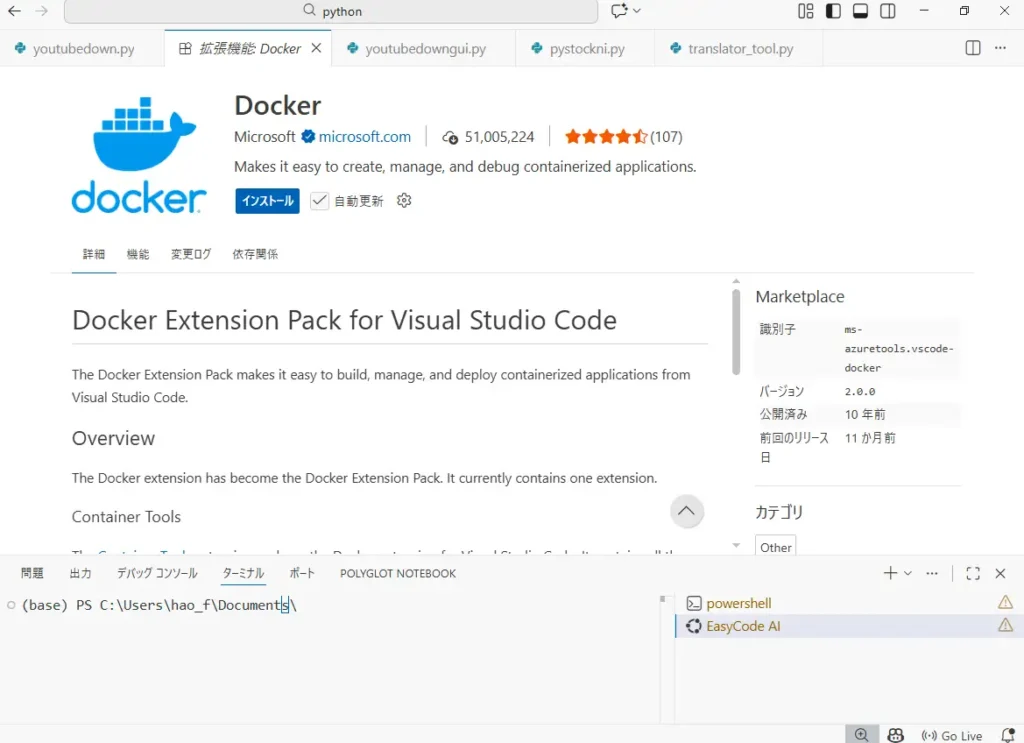Viewport: 1024px width, 743px height.
Task: Click the verified publisher badge
Action: pos(308,136)
